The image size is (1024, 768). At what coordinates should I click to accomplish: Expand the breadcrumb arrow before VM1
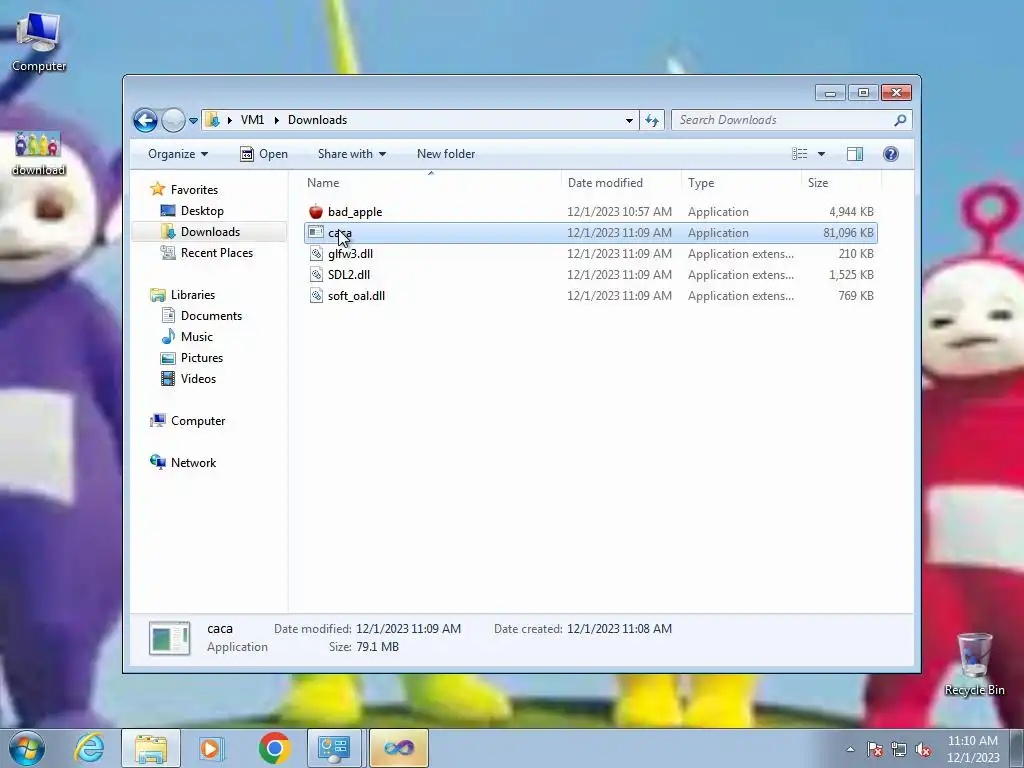pyautogui.click(x=230, y=120)
